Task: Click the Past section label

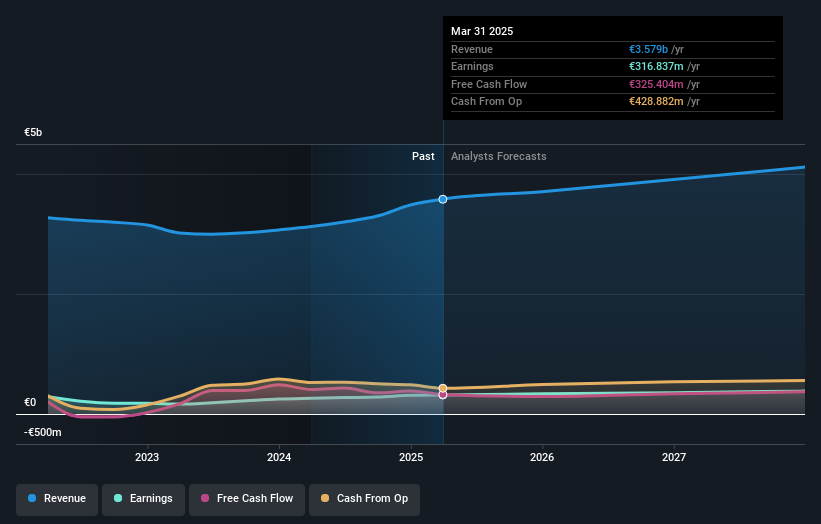Action: pos(423,157)
